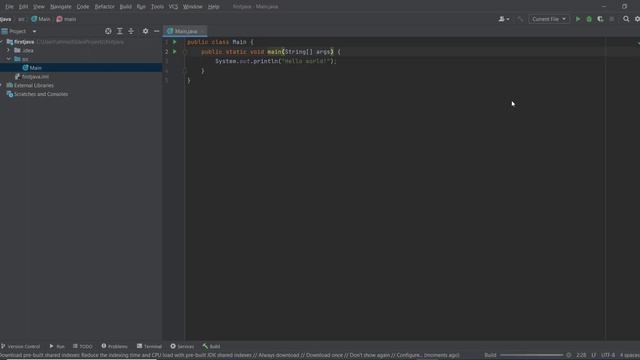Run with Coverage icon in toolbar
The image size is (640, 360).
600,19
